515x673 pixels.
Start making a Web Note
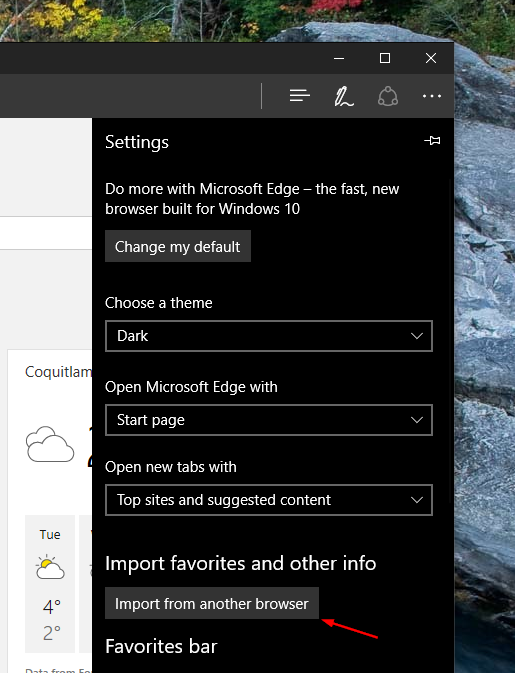pyautogui.click(x=344, y=96)
